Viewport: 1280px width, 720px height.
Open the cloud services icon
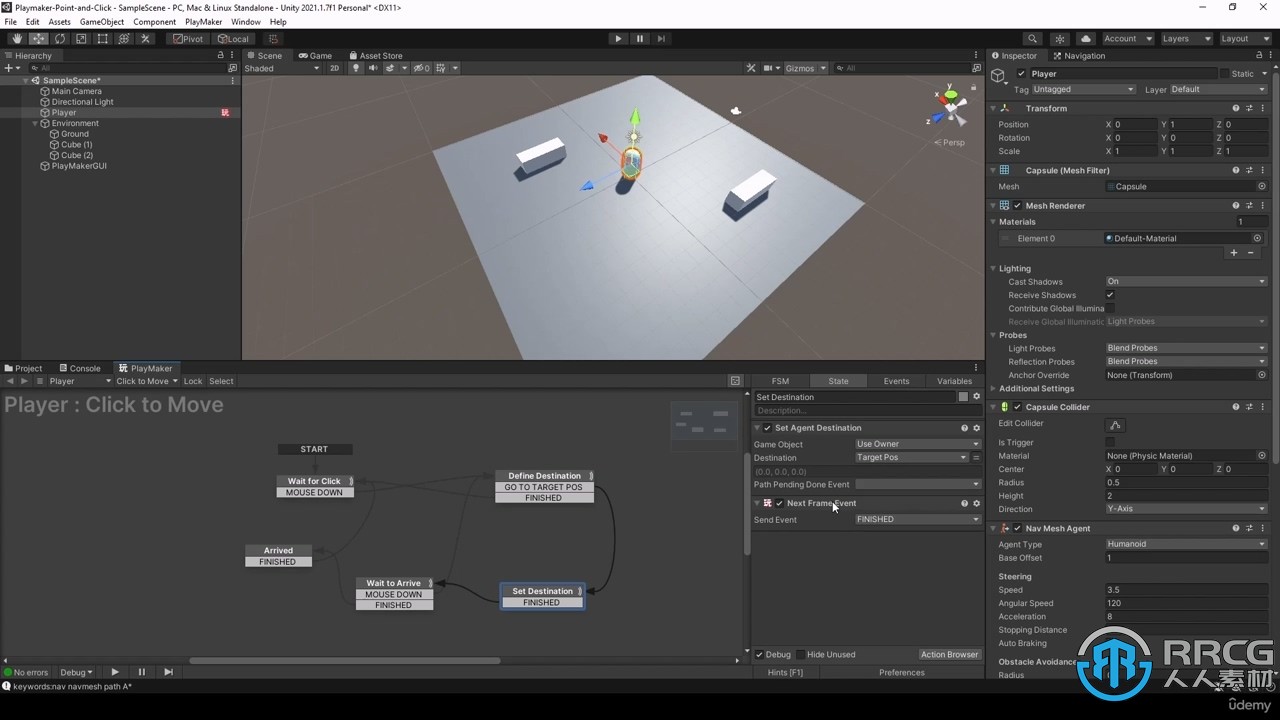[1086, 39]
